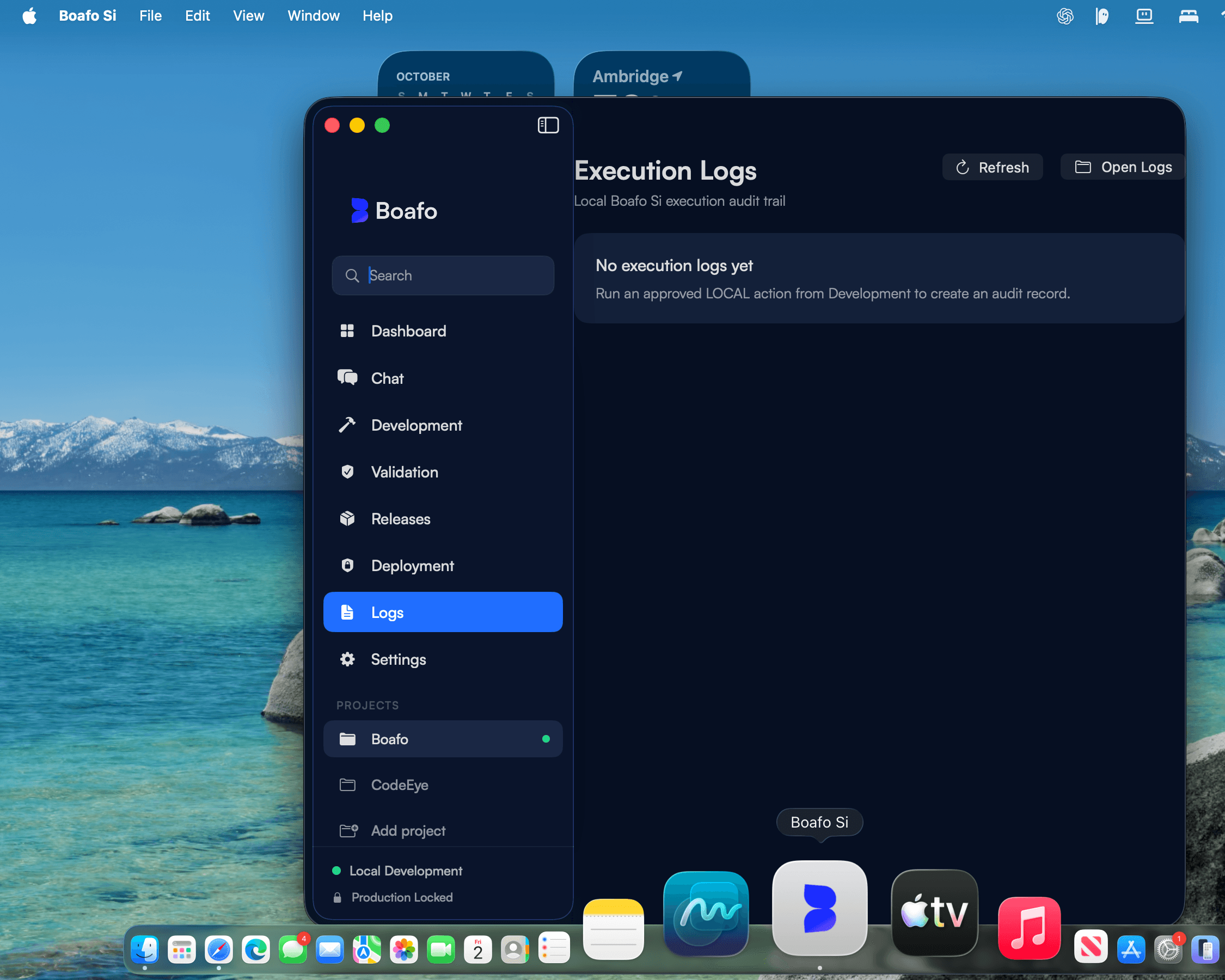Toggle the sidebar panel icon
1225x980 pixels.
pos(548,125)
